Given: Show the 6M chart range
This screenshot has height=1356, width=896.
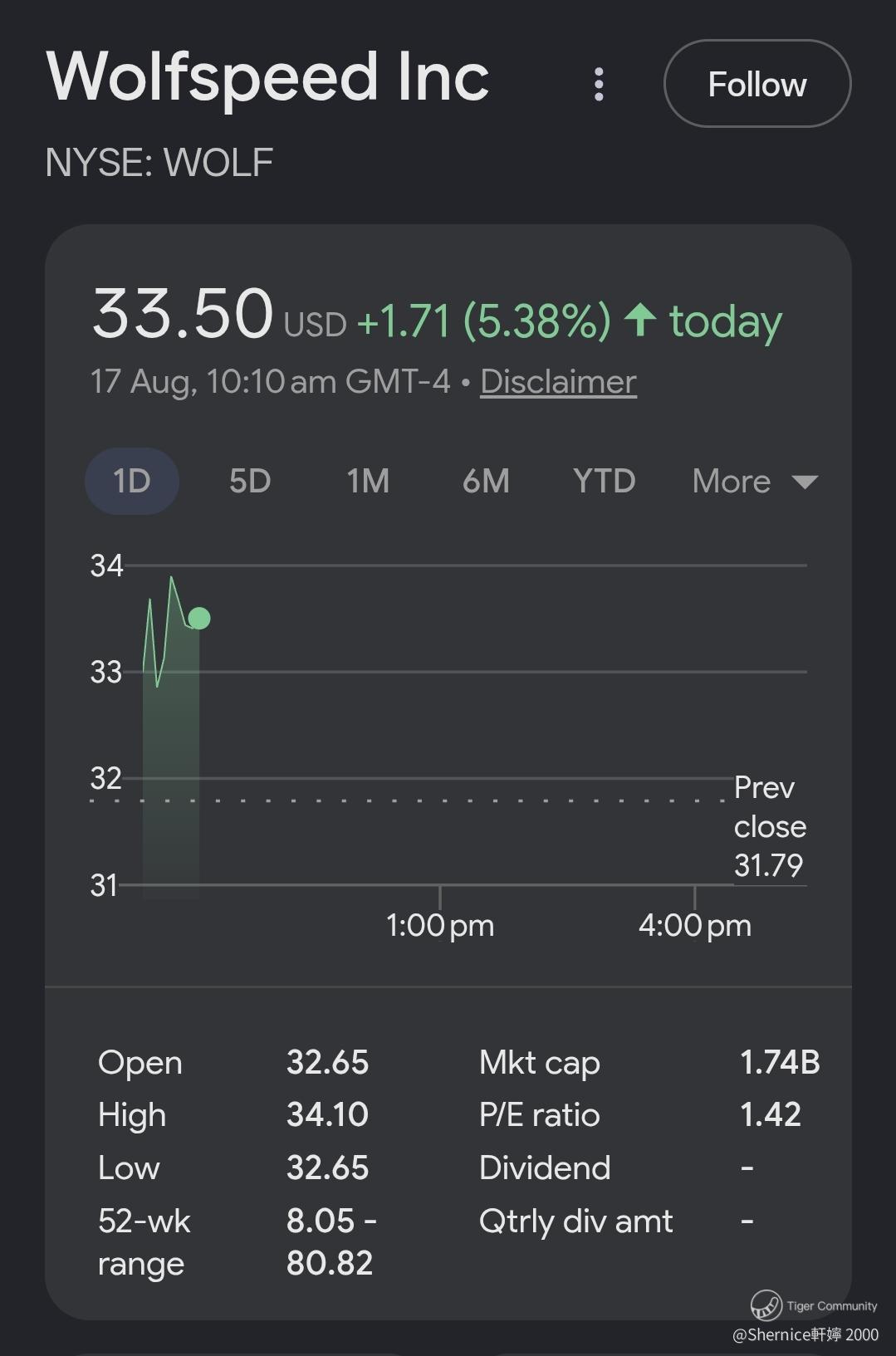Looking at the screenshot, I should [x=486, y=481].
